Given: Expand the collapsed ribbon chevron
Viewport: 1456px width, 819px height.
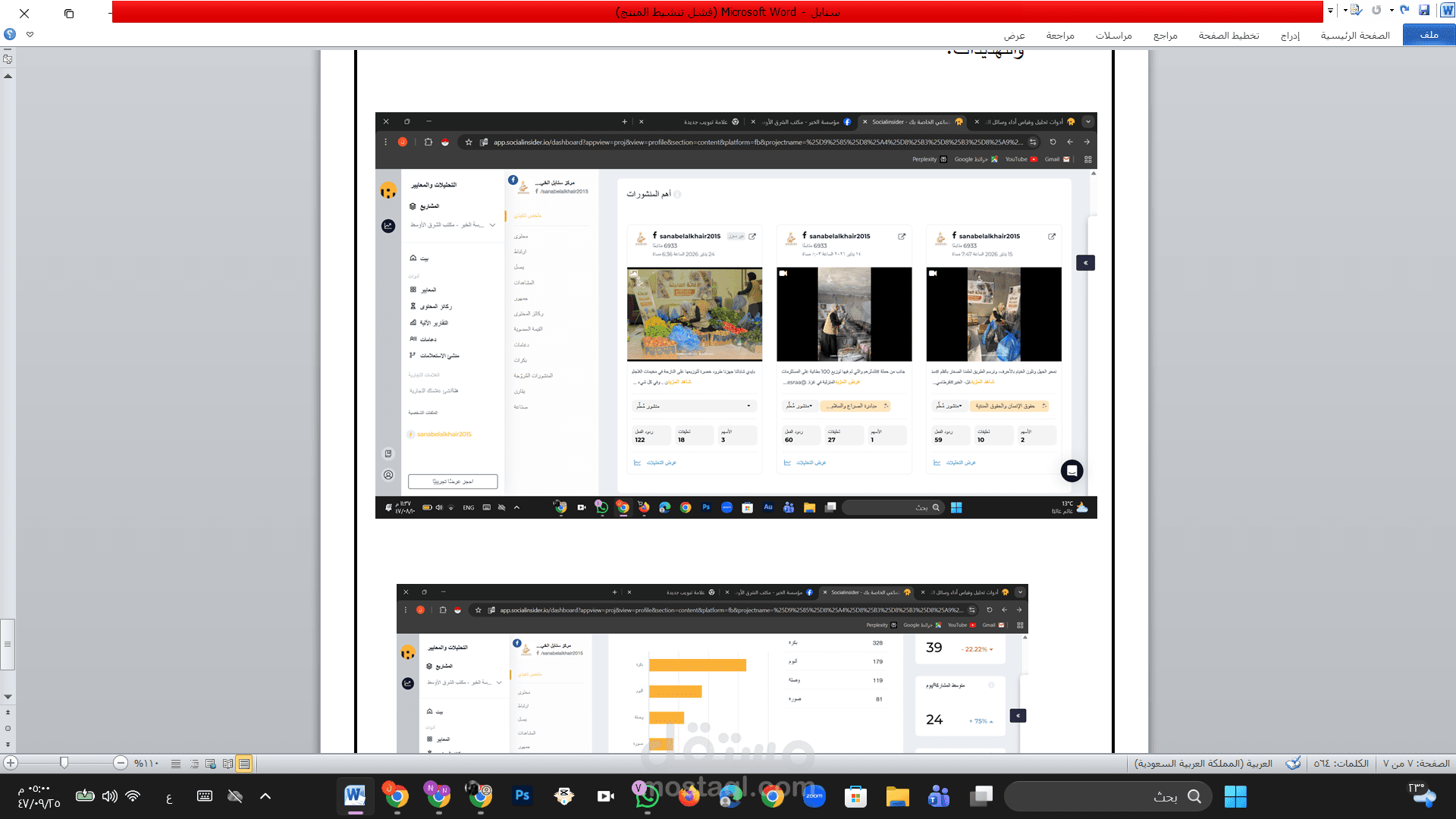Looking at the screenshot, I should 30,34.
